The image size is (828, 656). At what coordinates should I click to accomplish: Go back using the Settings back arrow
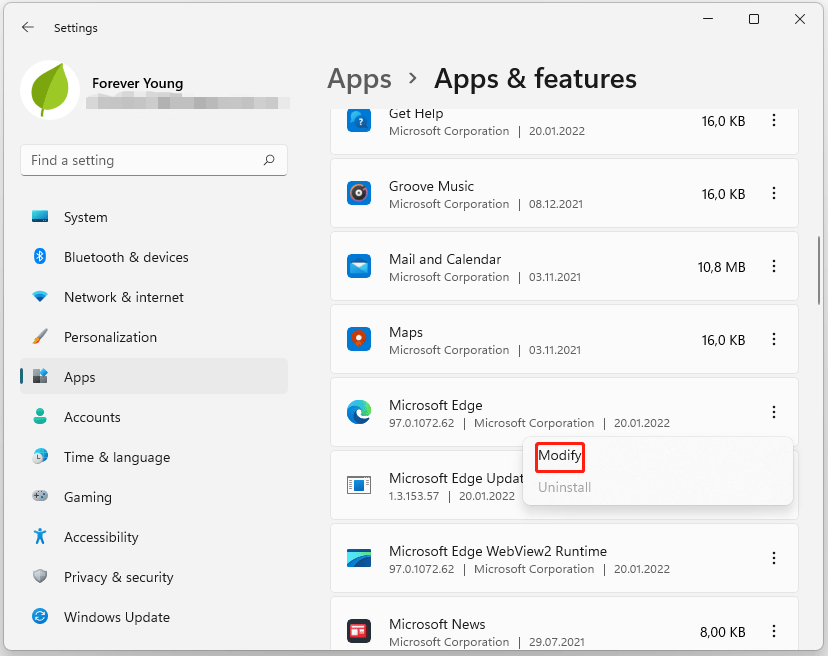pyautogui.click(x=28, y=27)
